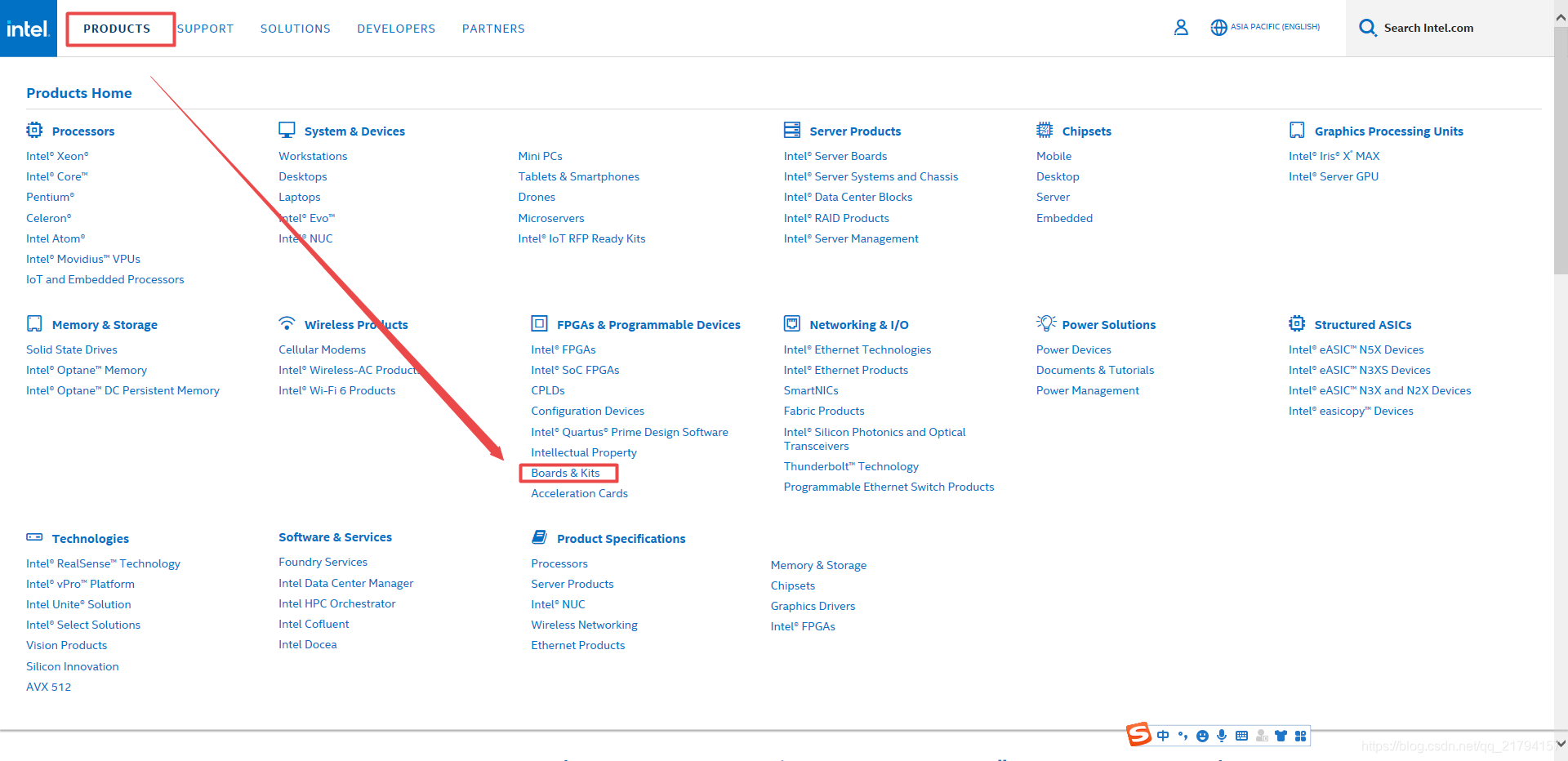Click the Product Specifications book icon

539,537
